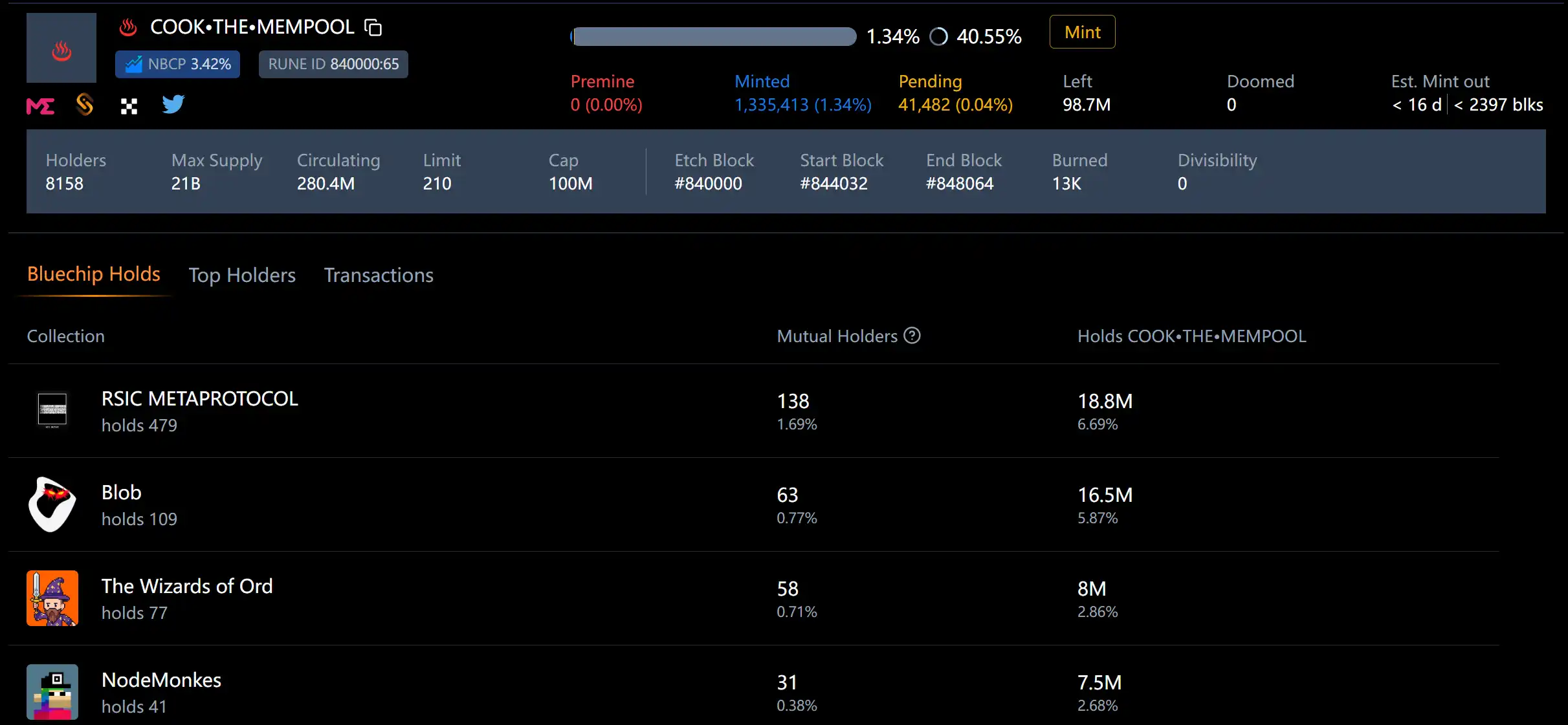Open the Twitter bird link

point(173,104)
